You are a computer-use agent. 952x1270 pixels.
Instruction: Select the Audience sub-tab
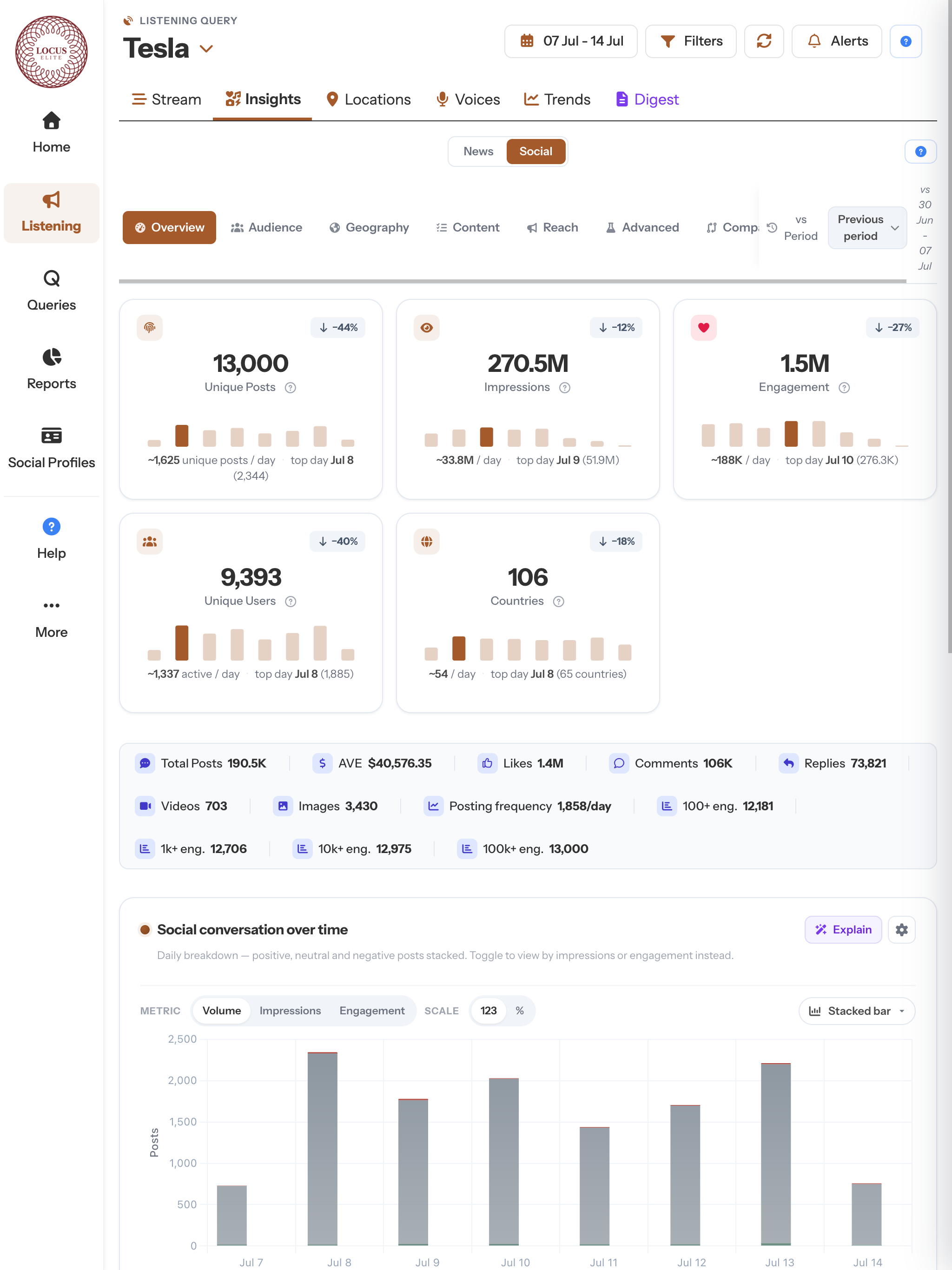266,228
